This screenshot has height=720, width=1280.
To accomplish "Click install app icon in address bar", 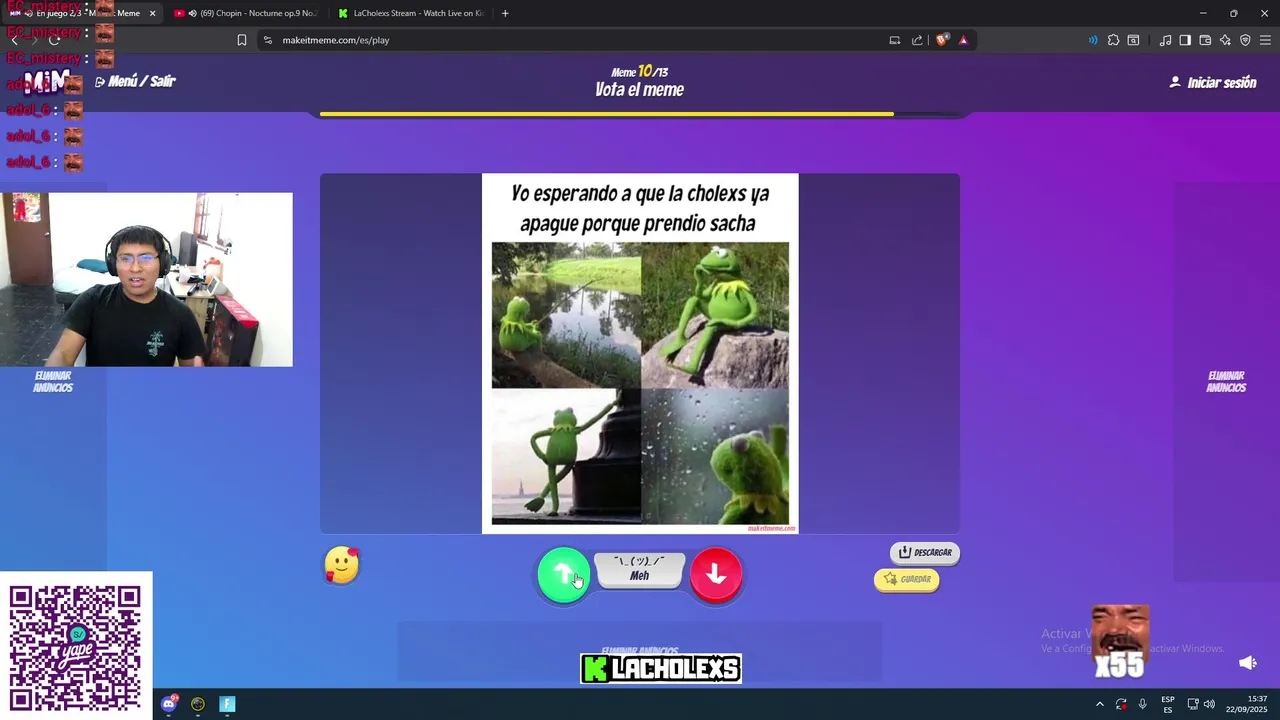I will click(895, 40).
